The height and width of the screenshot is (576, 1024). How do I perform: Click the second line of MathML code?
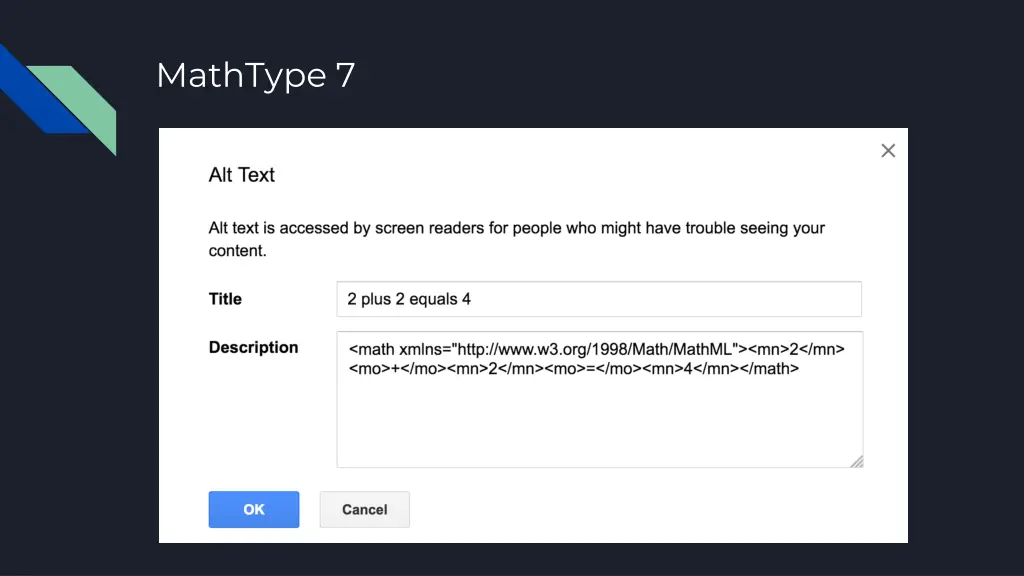pyautogui.click(x=573, y=369)
